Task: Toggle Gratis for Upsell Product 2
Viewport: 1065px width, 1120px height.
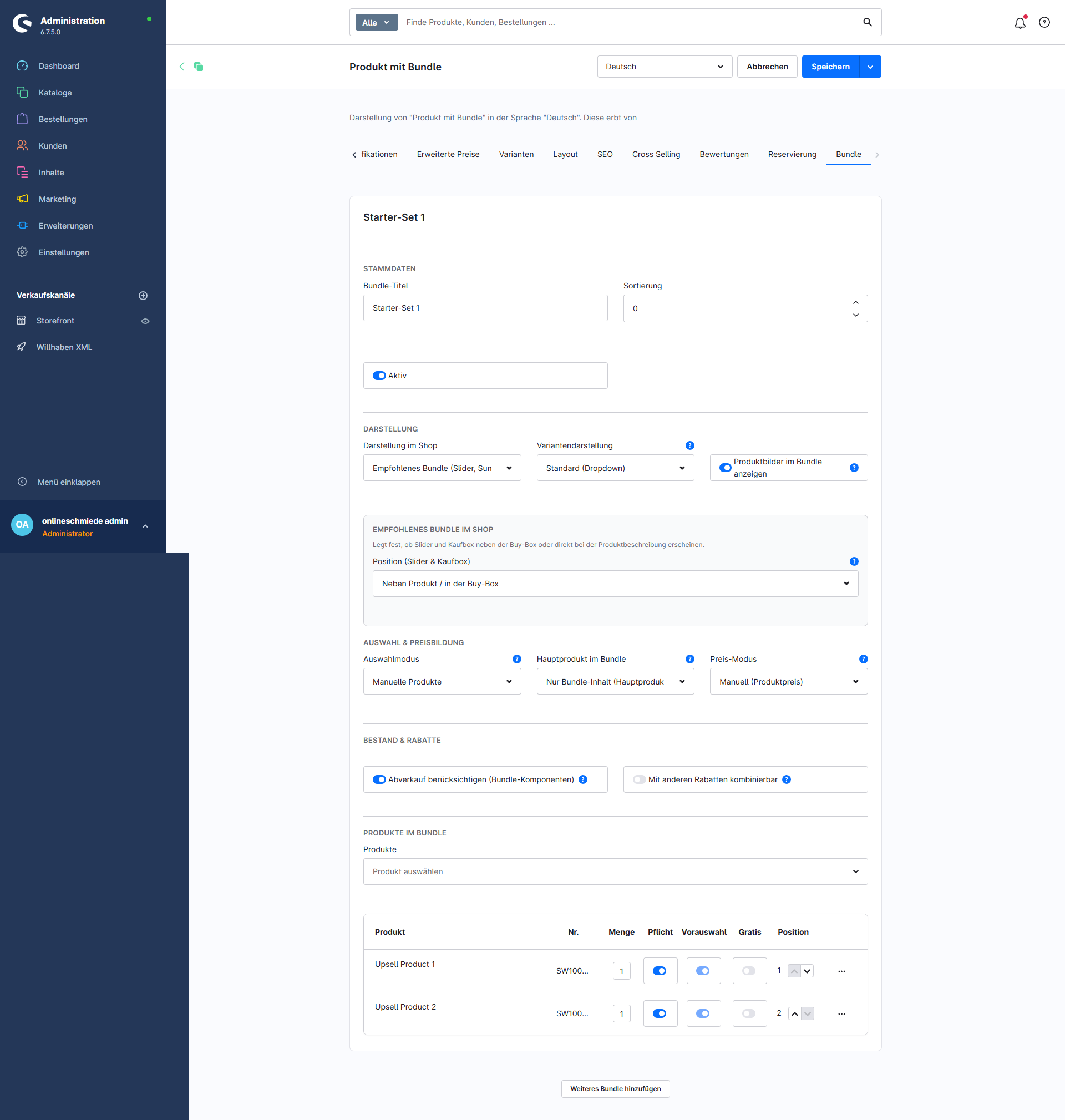Action: [749, 1013]
